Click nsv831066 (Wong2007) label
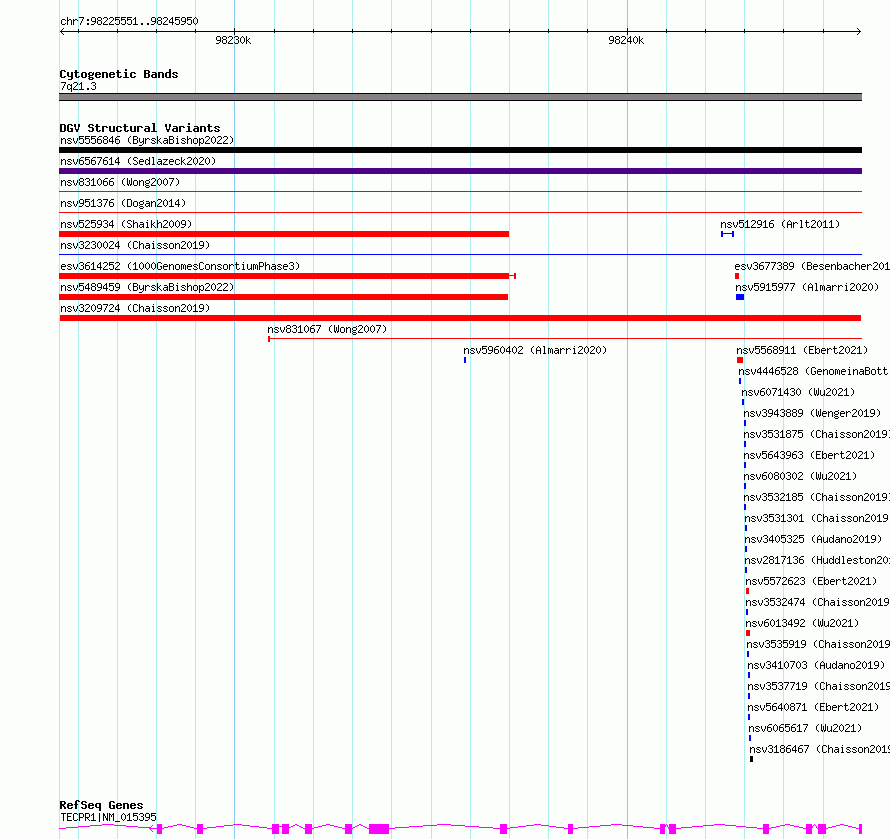 (x=120, y=182)
